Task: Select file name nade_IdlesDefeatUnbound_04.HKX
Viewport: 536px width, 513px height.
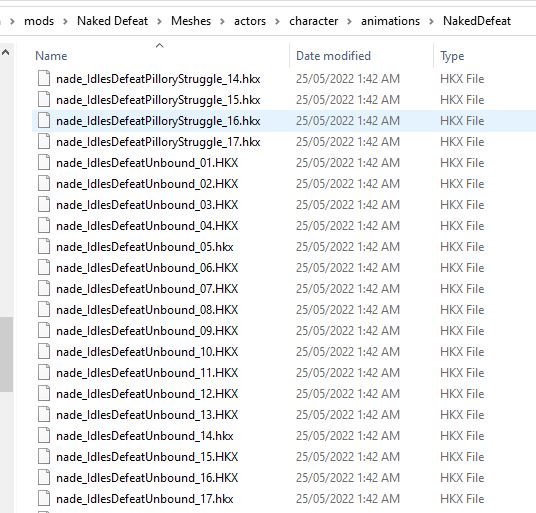Action: (147, 226)
